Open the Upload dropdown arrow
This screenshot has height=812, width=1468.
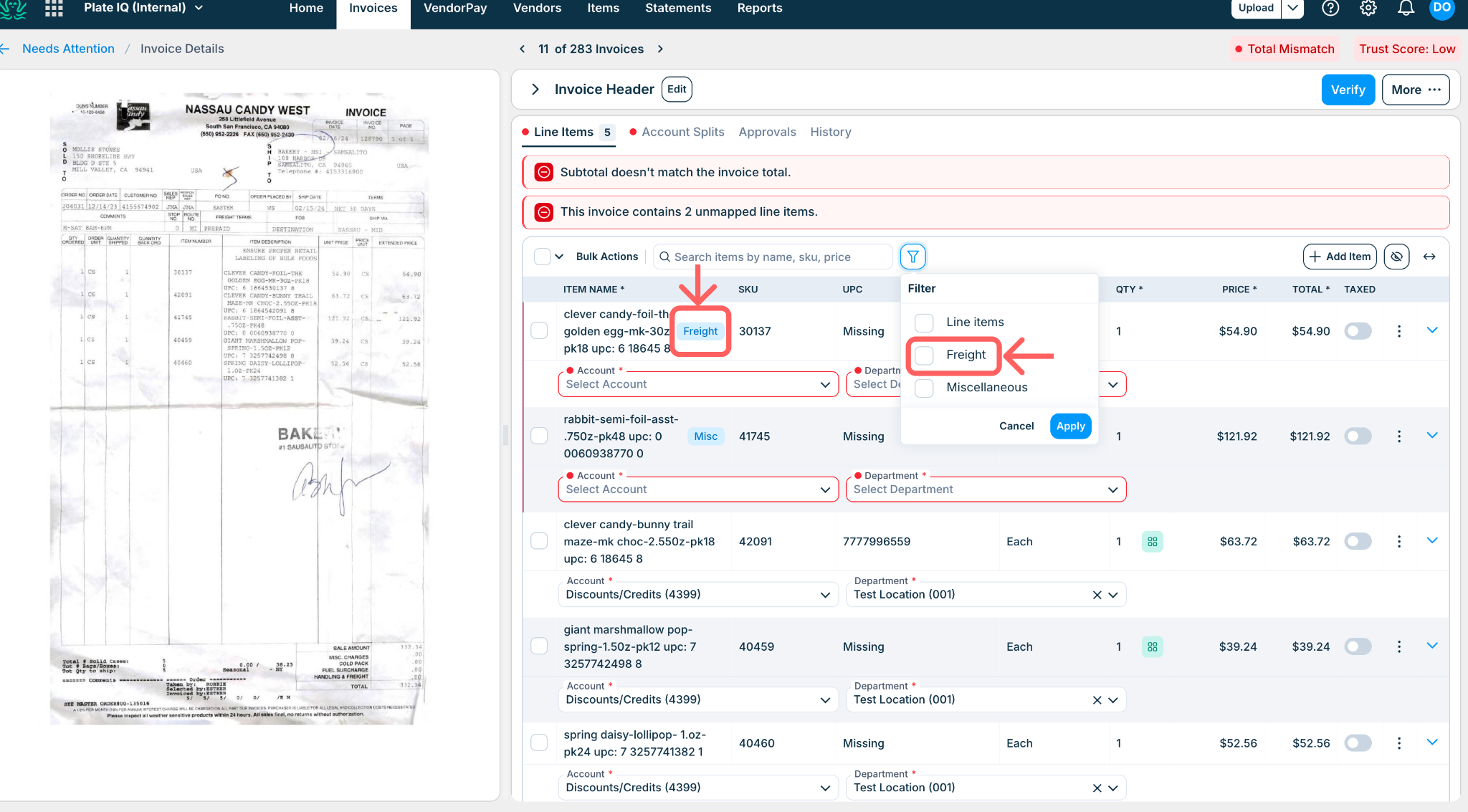(x=1292, y=8)
